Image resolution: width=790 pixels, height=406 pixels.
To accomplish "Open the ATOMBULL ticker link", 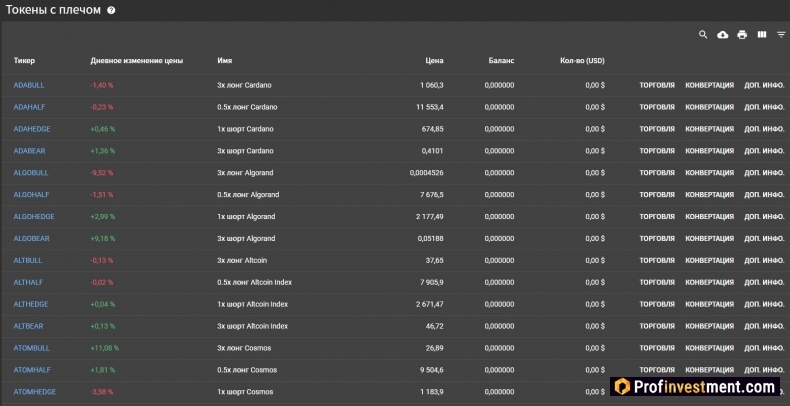I will 32,348.
